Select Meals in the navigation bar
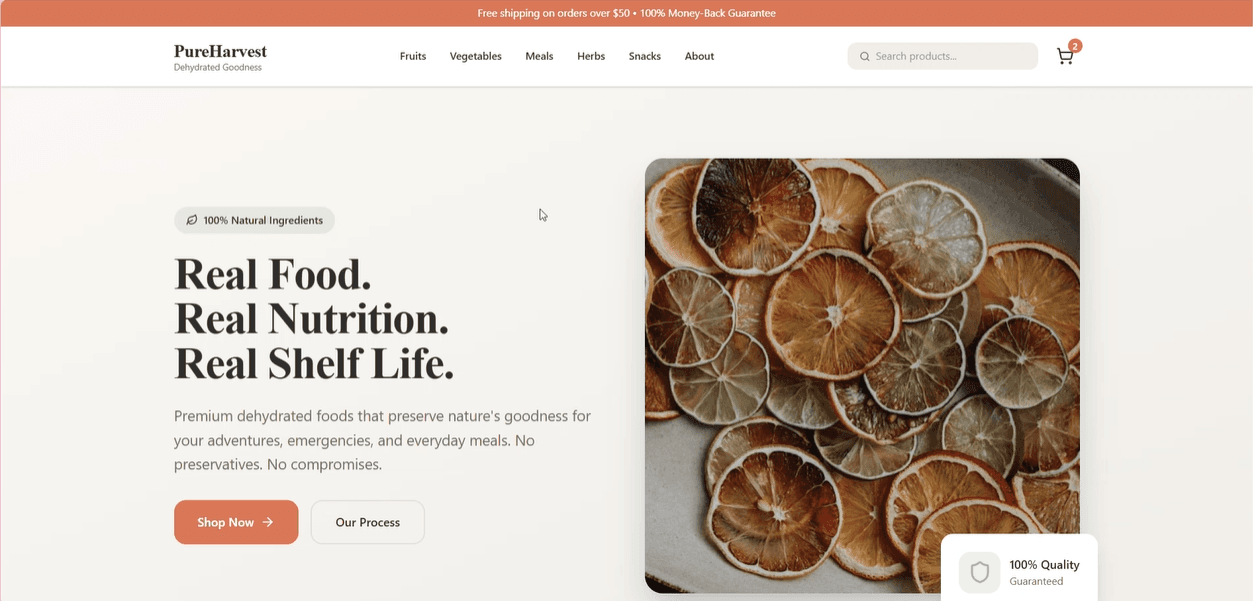Screen dimensions: 1253x601 [539, 56]
